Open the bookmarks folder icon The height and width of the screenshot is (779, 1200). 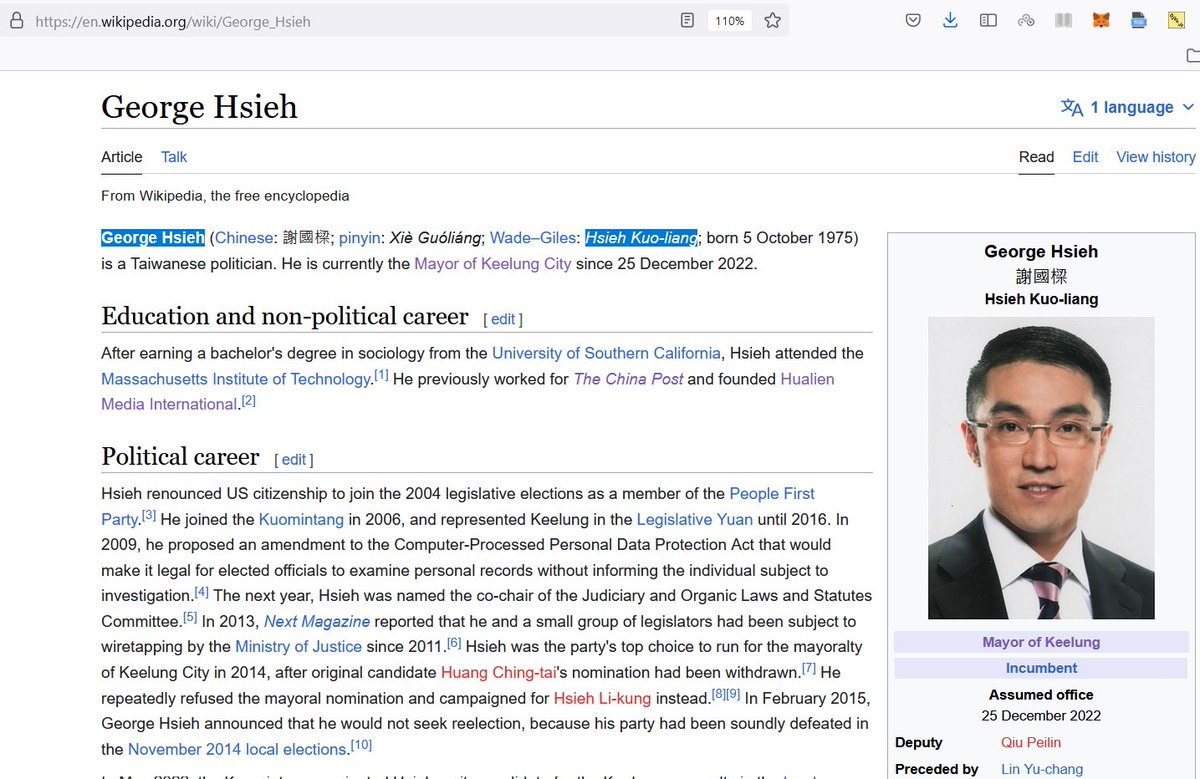point(1192,57)
